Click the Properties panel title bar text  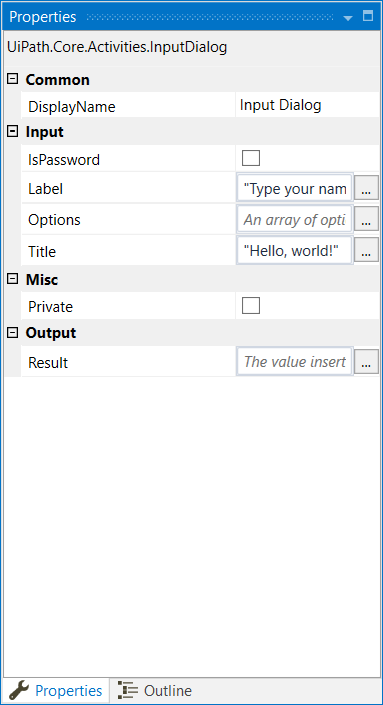43,17
